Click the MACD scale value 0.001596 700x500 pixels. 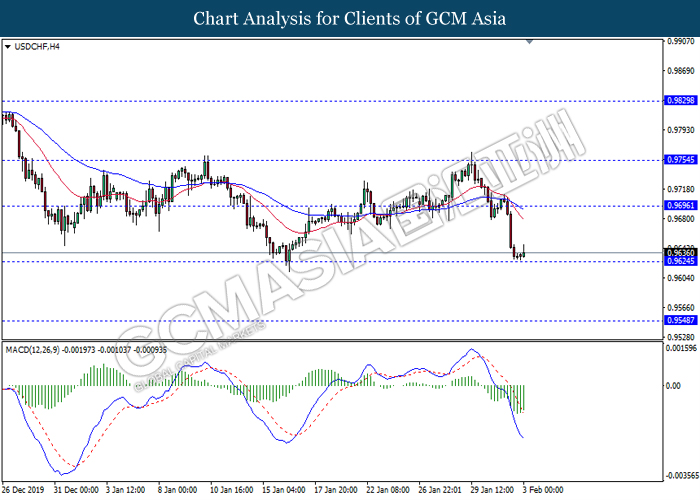click(x=681, y=348)
